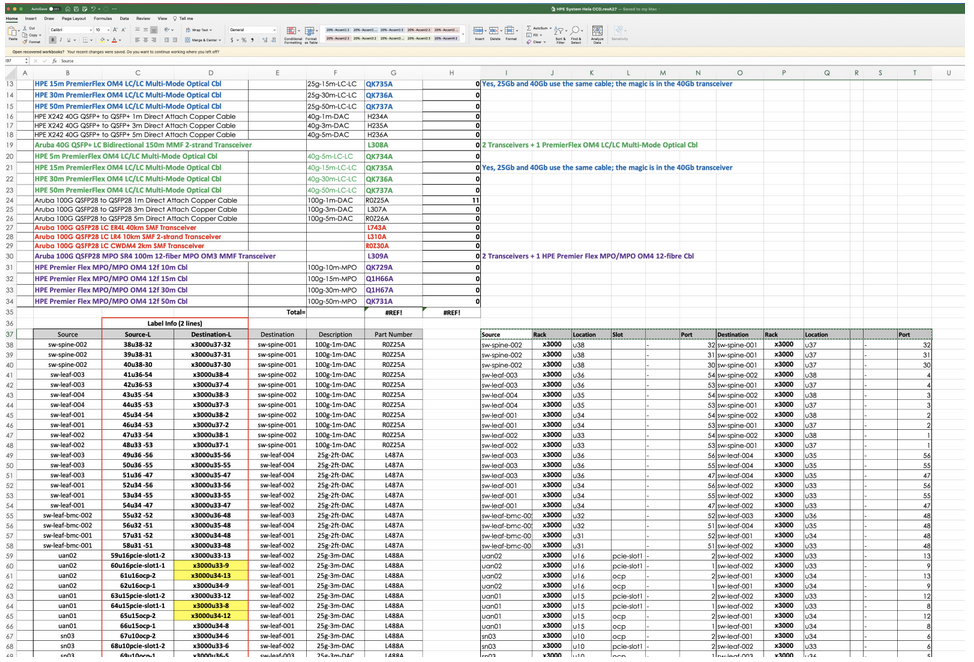974x662 pixels.
Task: Click the Increase Font Size icon
Action: click(x=116, y=30)
